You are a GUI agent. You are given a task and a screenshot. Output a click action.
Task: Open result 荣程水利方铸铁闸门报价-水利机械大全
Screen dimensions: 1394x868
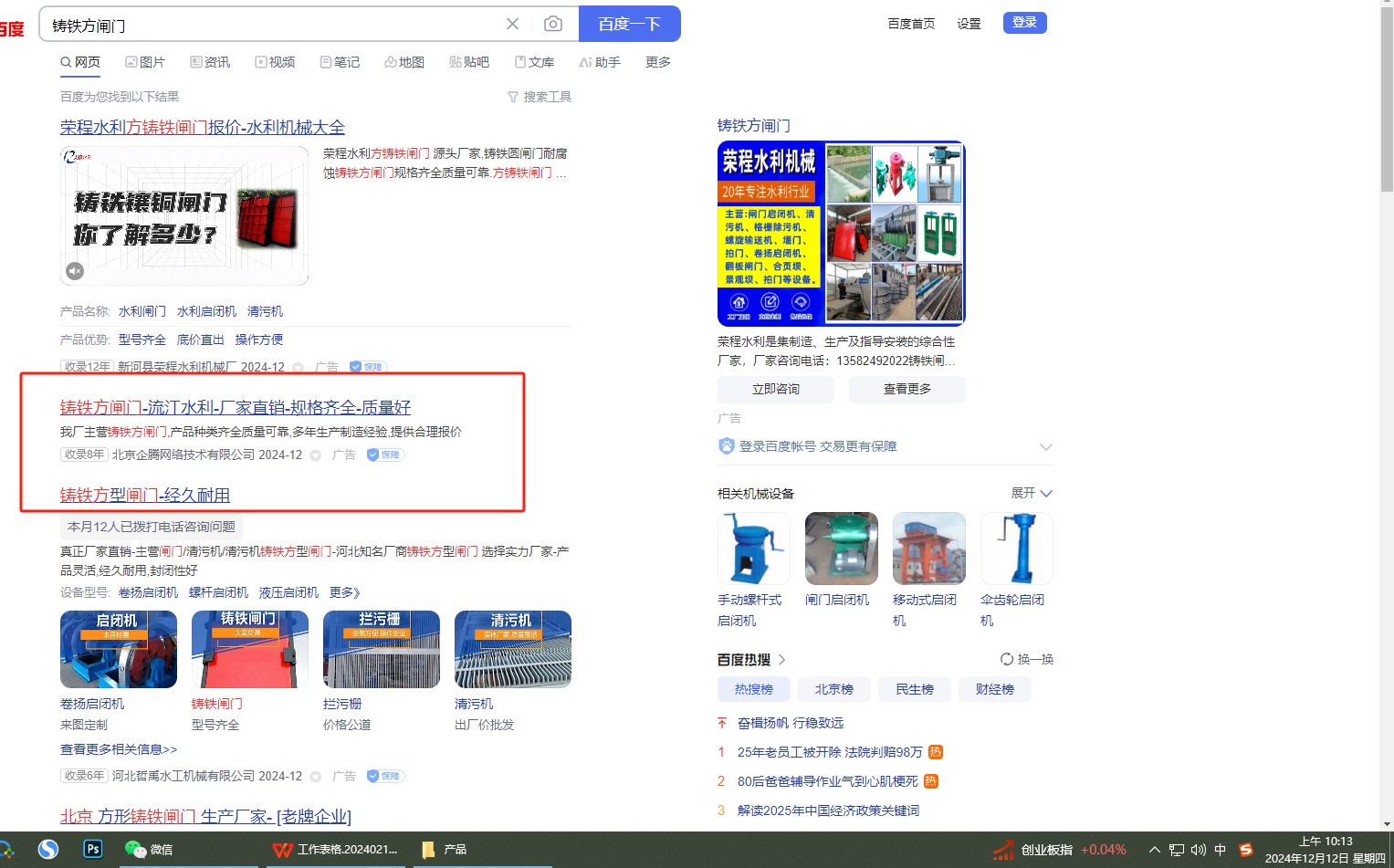[203, 127]
